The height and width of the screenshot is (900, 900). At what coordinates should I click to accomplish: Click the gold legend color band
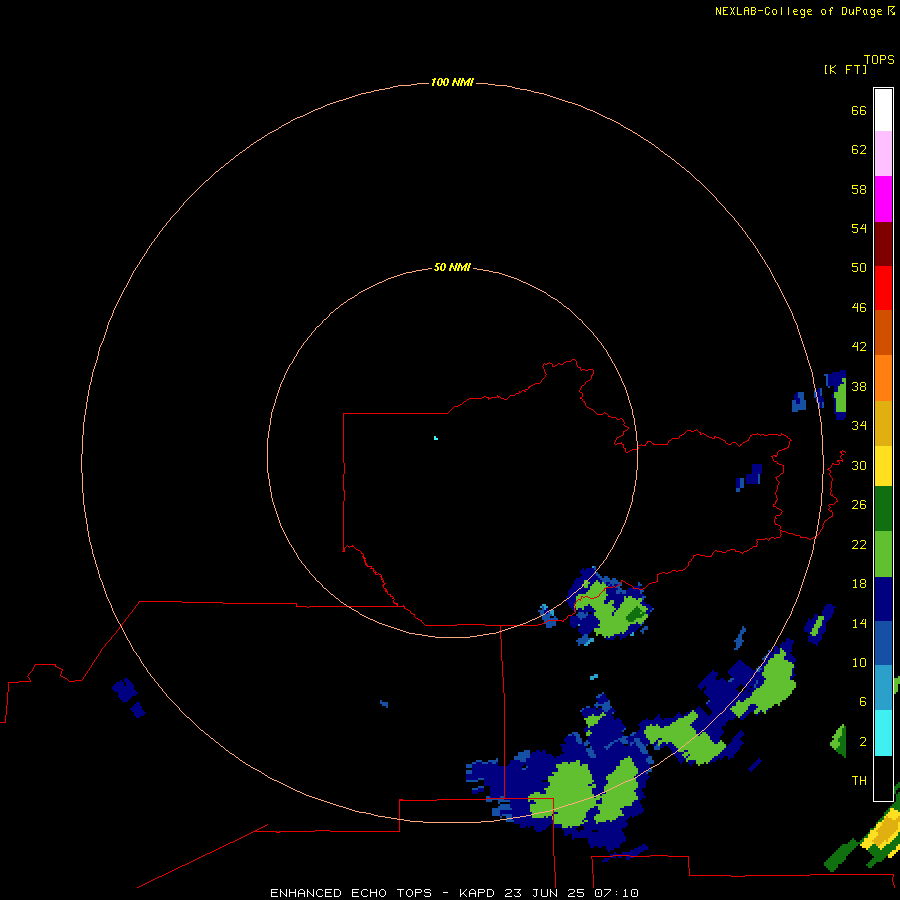coord(883,423)
